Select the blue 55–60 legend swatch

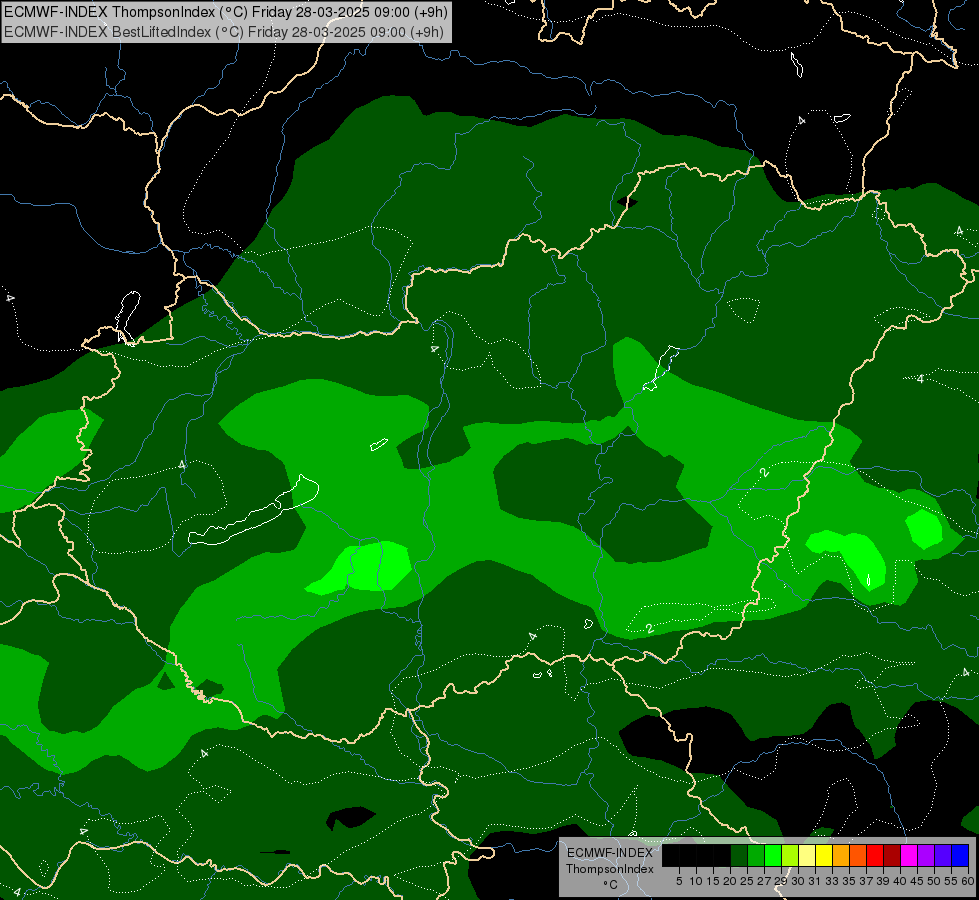(x=960, y=855)
